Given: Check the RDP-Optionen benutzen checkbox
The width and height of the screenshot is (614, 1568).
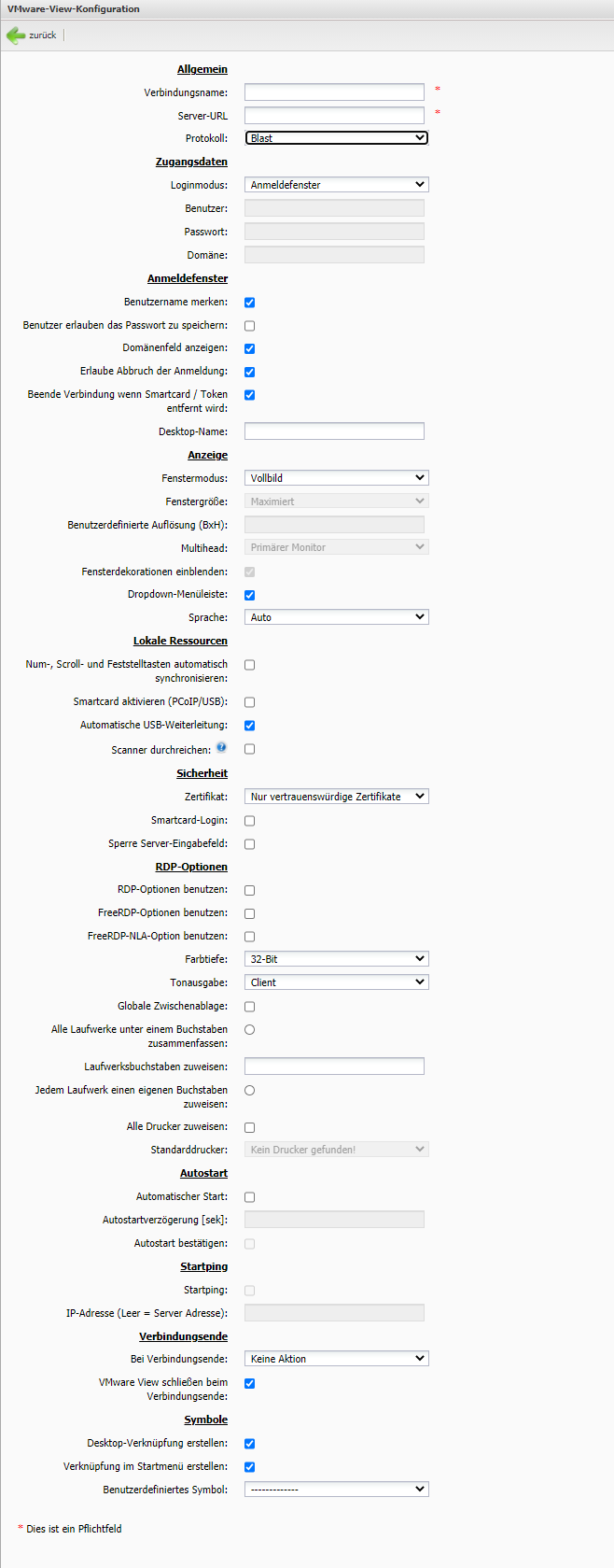Looking at the screenshot, I should tap(249, 891).
